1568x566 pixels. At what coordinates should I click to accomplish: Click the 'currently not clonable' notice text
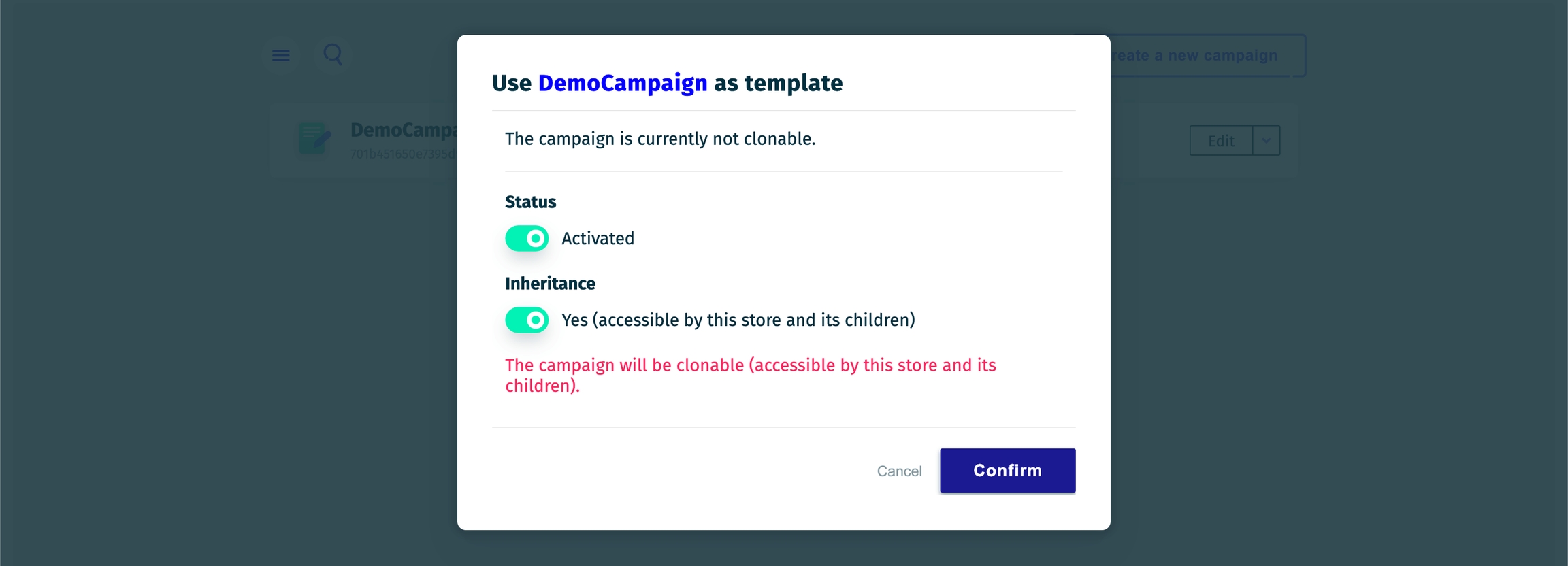(x=659, y=139)
